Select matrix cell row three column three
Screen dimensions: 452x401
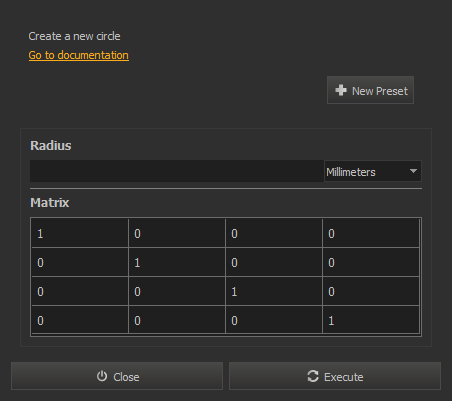[274, 291]
